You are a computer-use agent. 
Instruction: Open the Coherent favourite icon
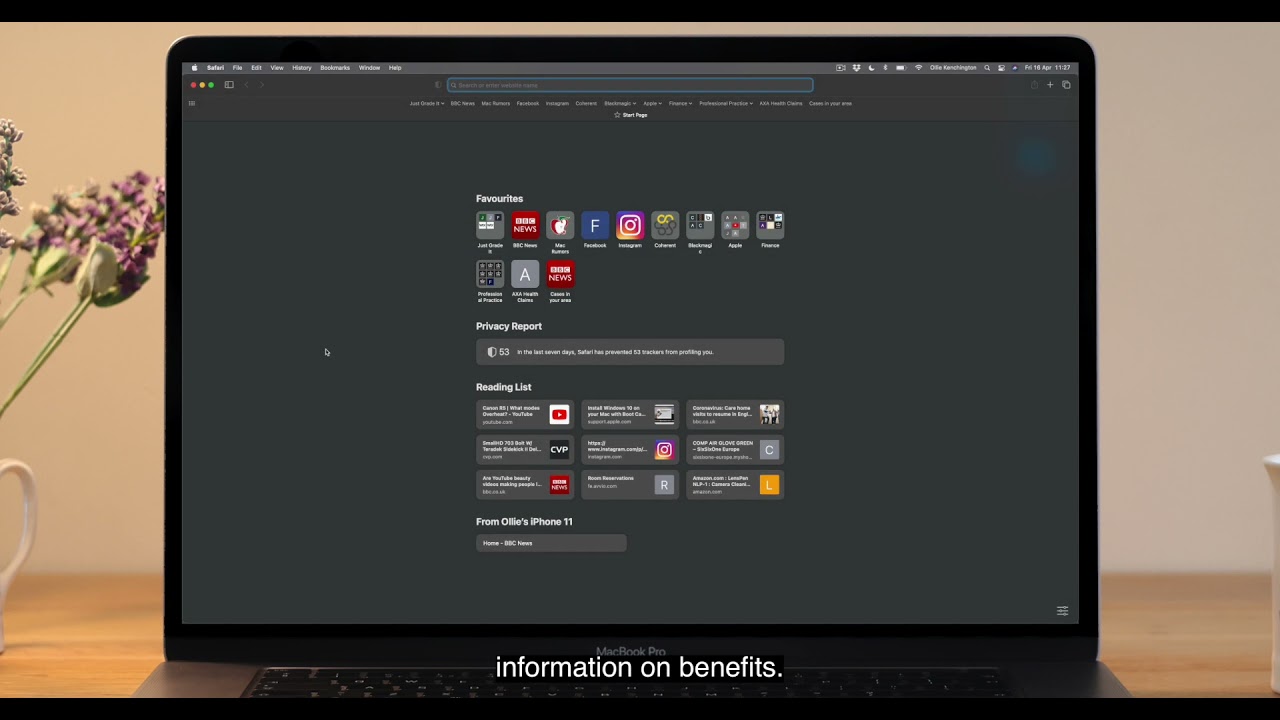pyautogui.click(x=665, y=225)
